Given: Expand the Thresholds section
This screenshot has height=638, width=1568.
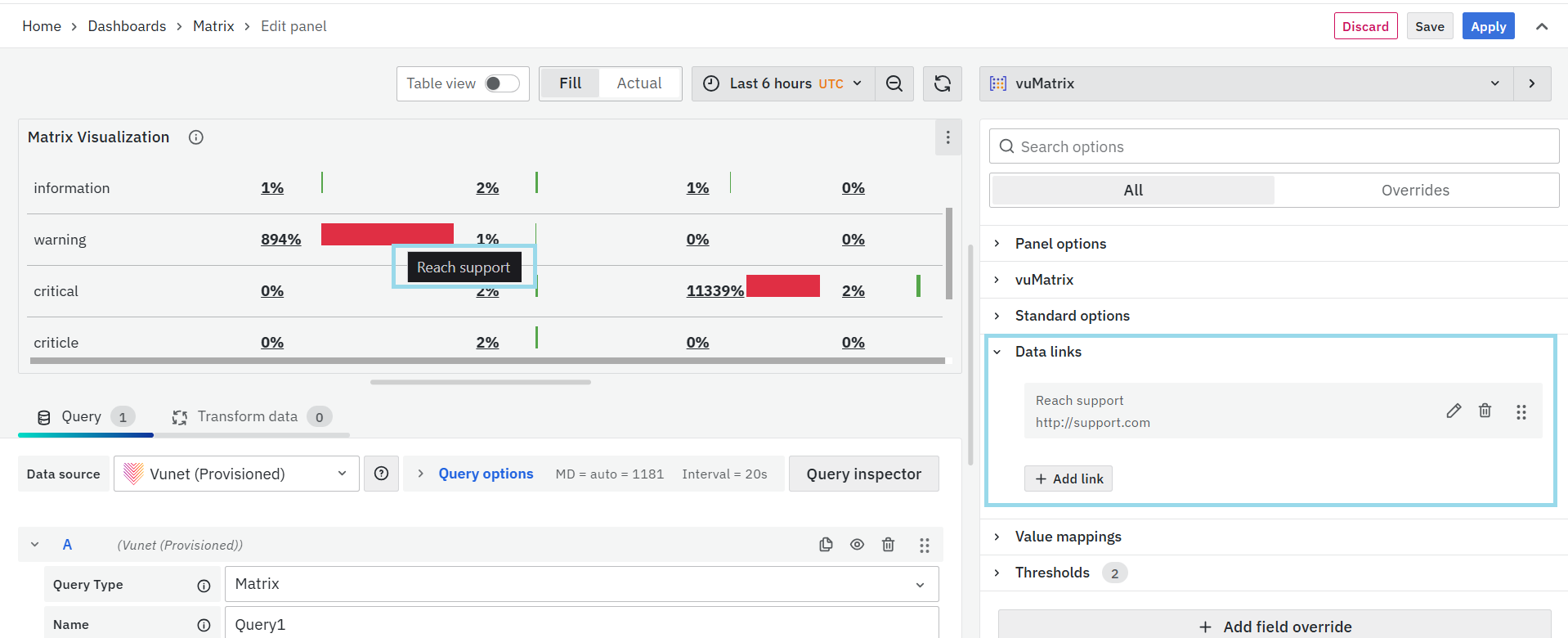Looking at the screenshot, I should [x=1052, y=573].
